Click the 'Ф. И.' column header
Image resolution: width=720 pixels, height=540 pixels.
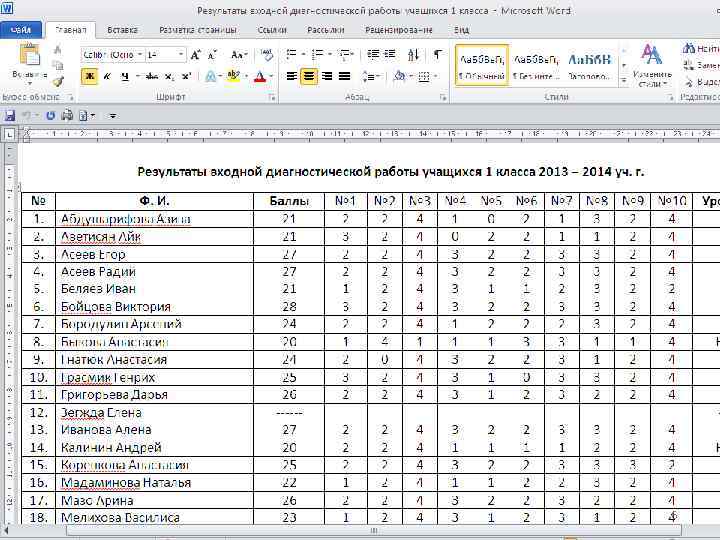tap(154, 201)
